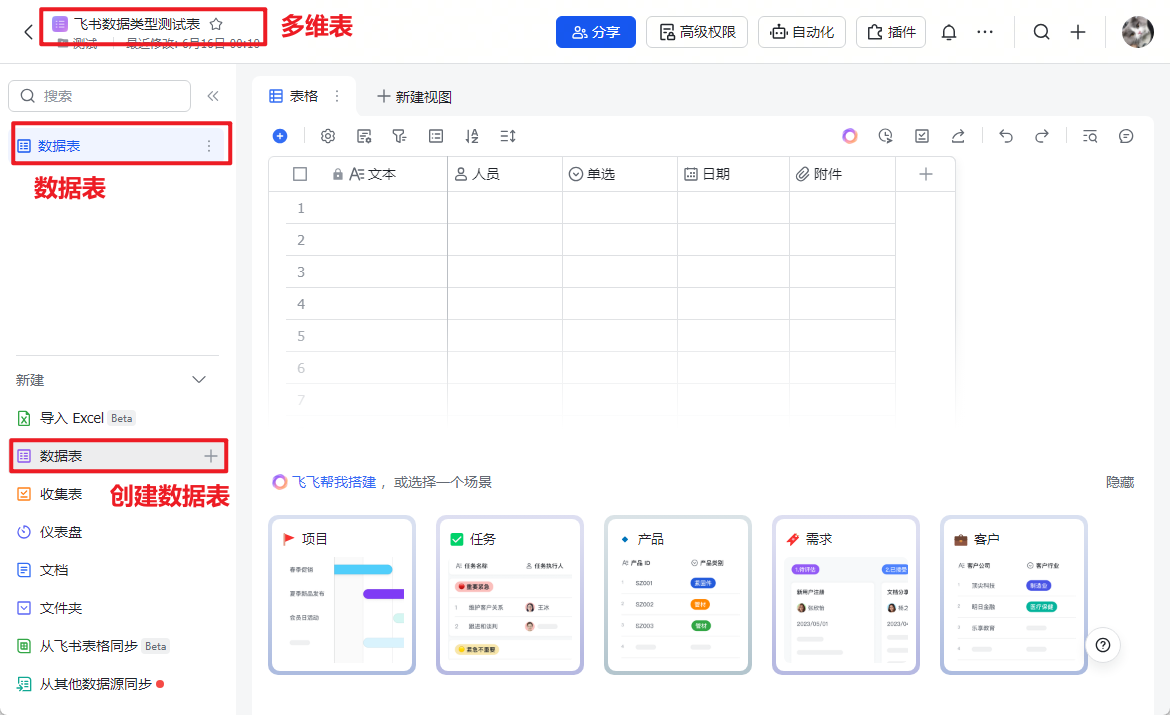The width and height of the screenshot is (1170, 715).
Task: Open the 自动化 automation panel
Action: (801, 32)
